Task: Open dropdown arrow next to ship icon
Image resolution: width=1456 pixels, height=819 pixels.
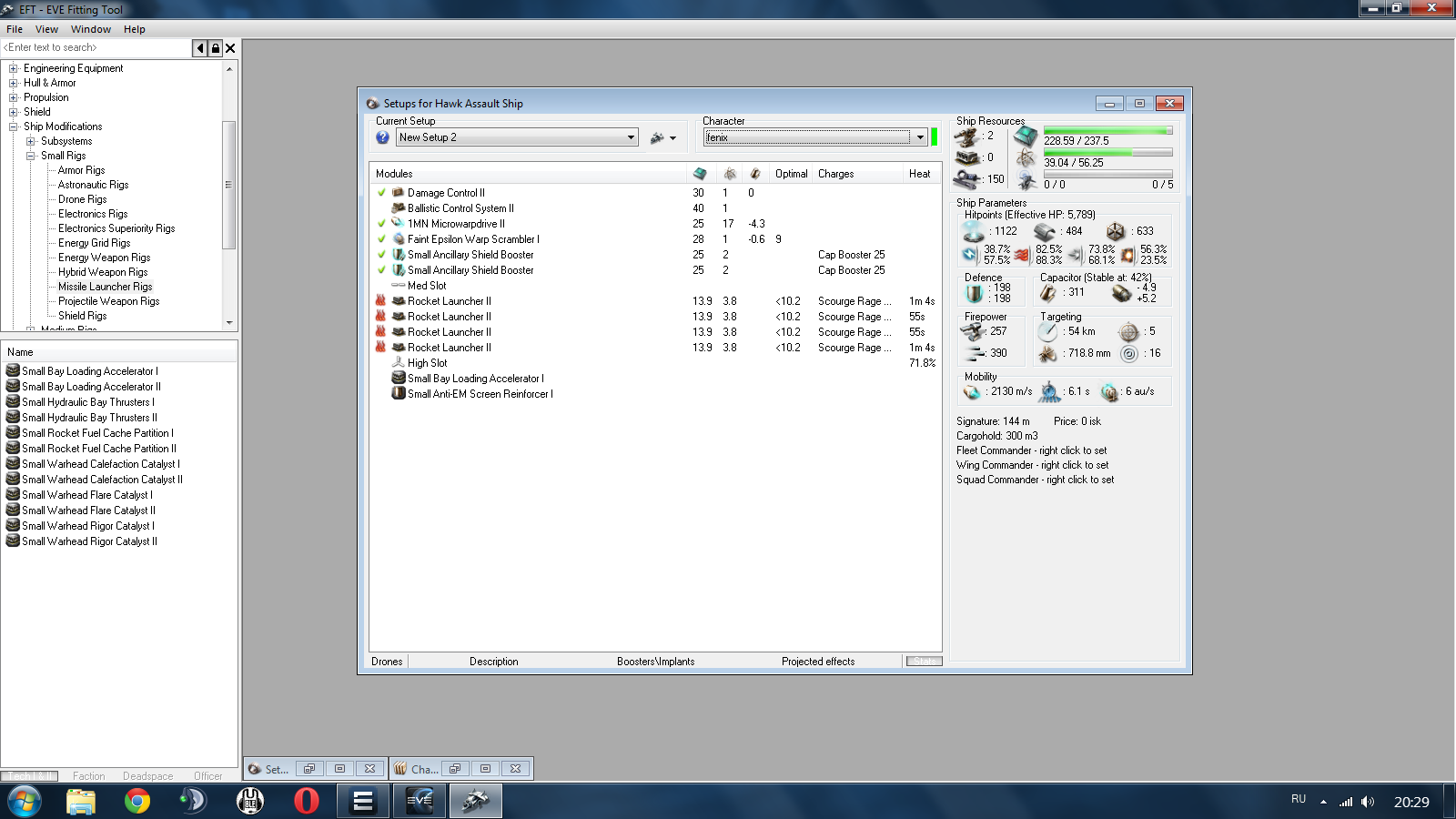Action: (673, 138)
